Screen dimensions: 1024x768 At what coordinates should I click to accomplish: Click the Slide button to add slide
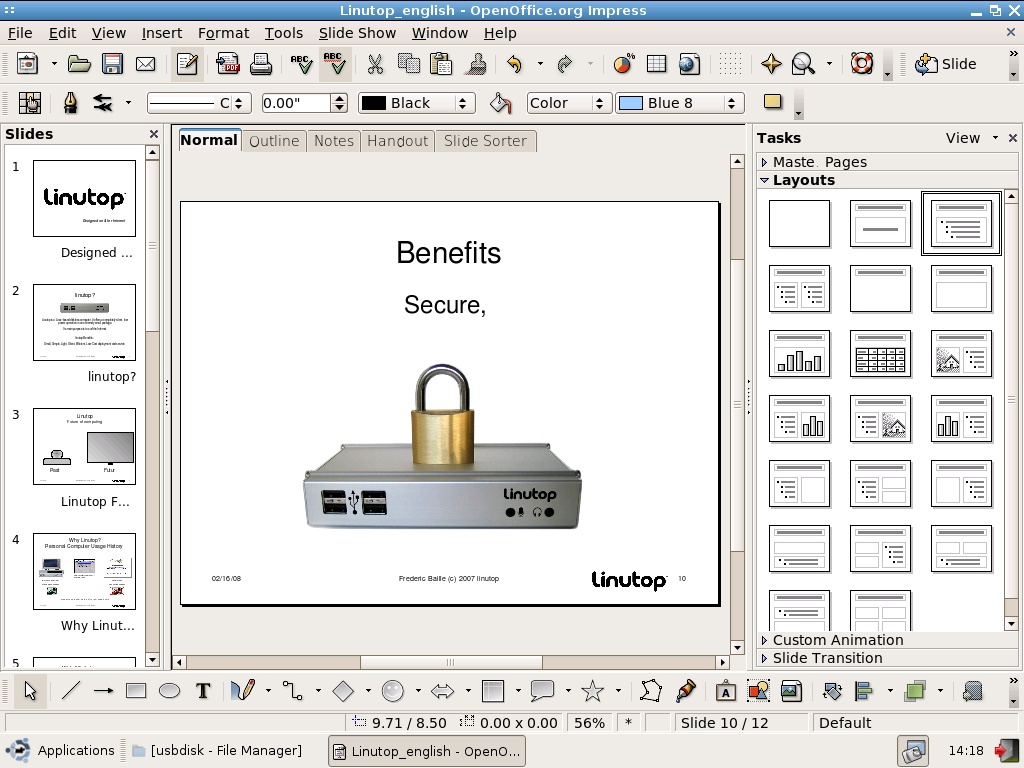945,64
